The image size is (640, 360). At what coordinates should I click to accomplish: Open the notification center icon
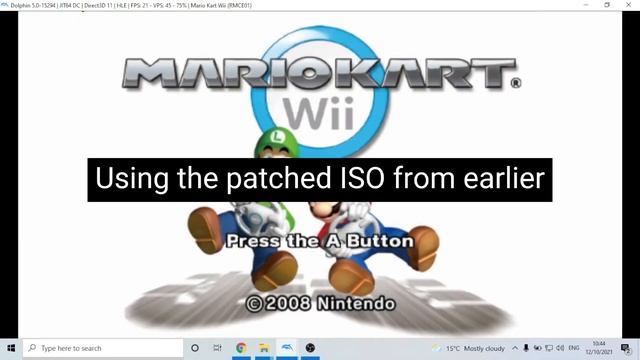(x=625, y=348)
